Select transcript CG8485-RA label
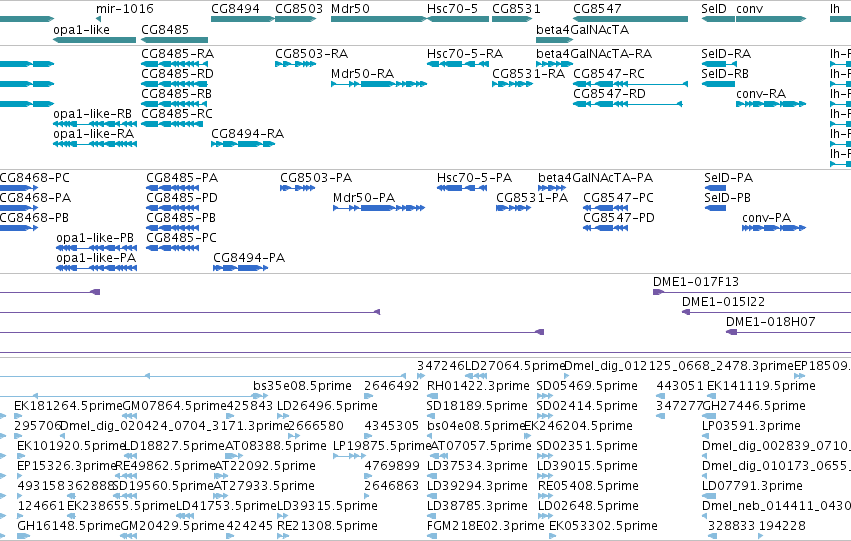This screenshot has height=541, width=851. click(177, 54)
